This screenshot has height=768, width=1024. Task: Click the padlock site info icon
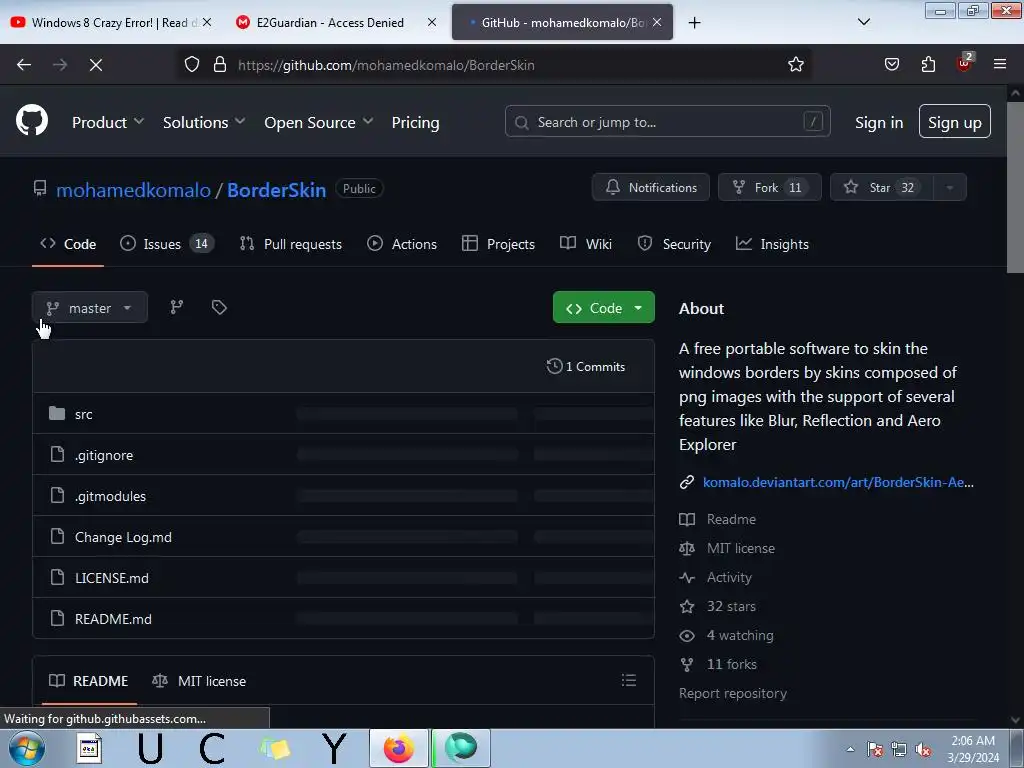[220, 65]
